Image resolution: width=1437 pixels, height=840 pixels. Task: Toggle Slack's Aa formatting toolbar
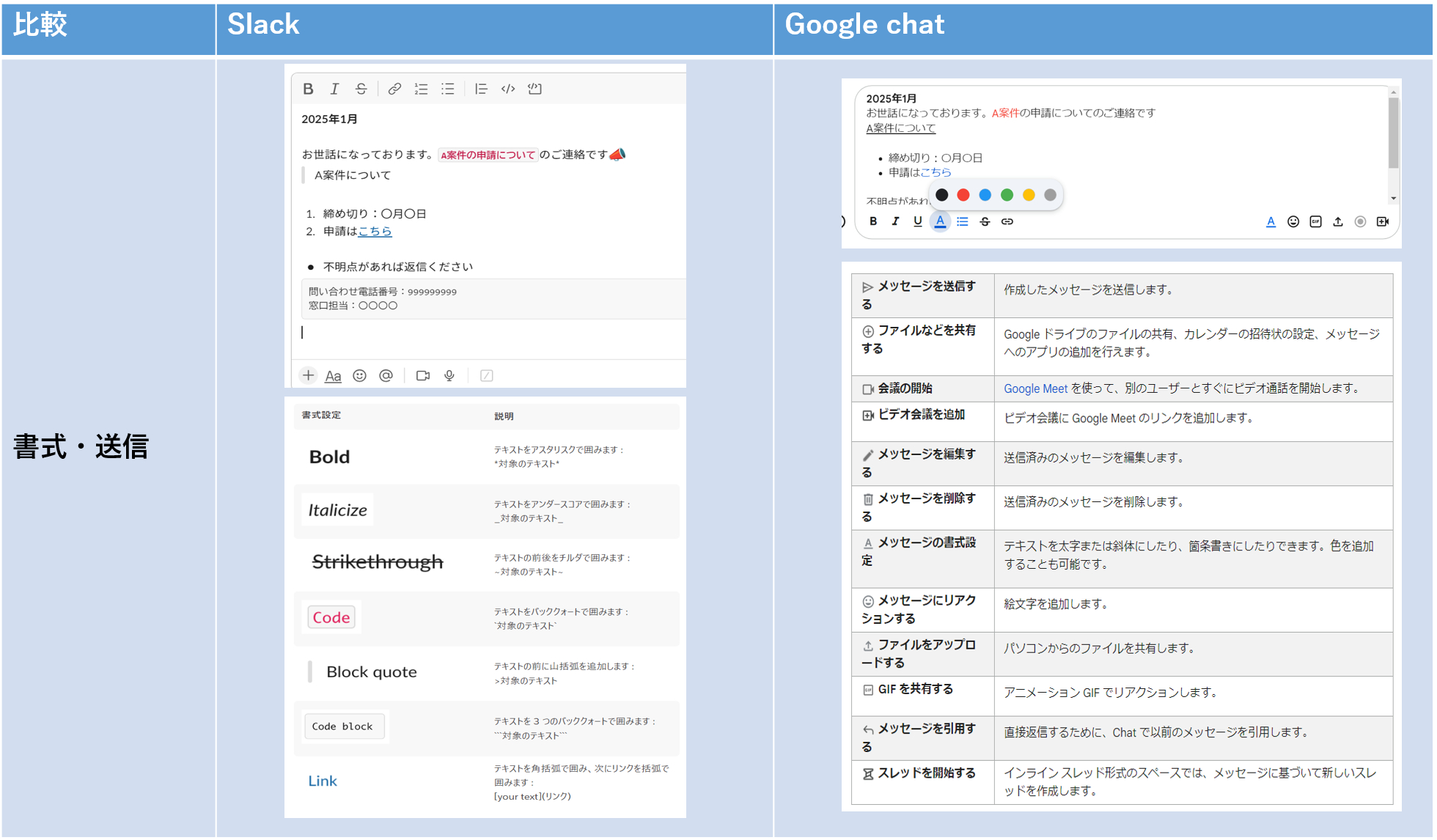333,376
